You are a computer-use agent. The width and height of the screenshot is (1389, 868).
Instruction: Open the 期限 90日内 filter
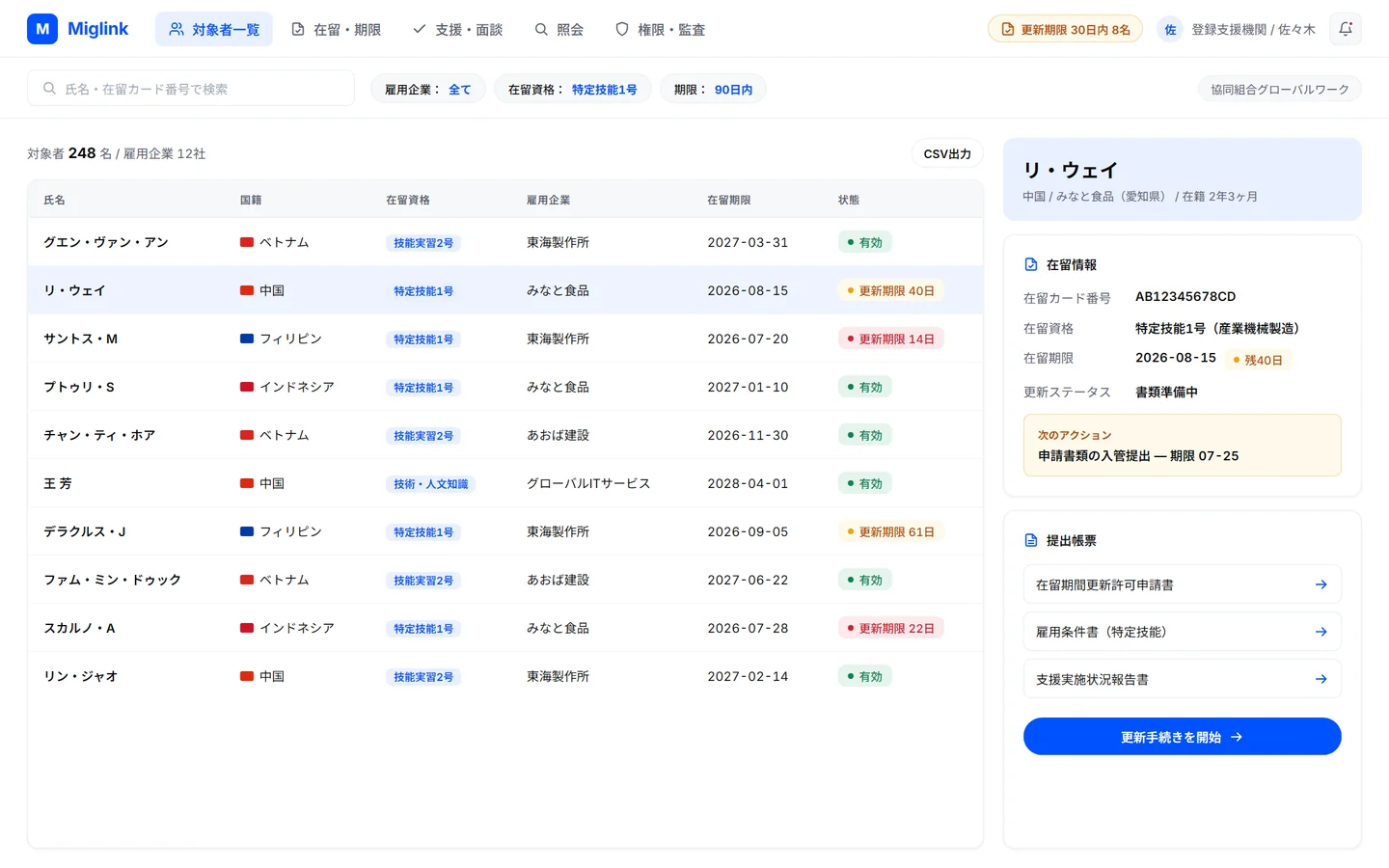pyautogui.click(x=713, y=89)
